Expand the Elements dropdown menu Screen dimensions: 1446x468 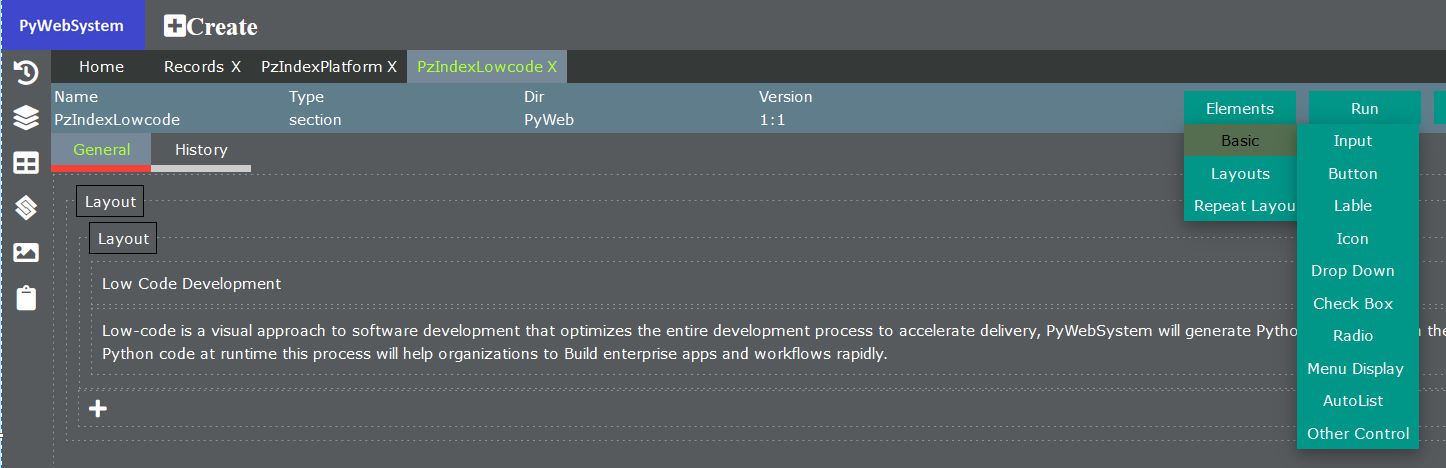[x=1239, y=109]
